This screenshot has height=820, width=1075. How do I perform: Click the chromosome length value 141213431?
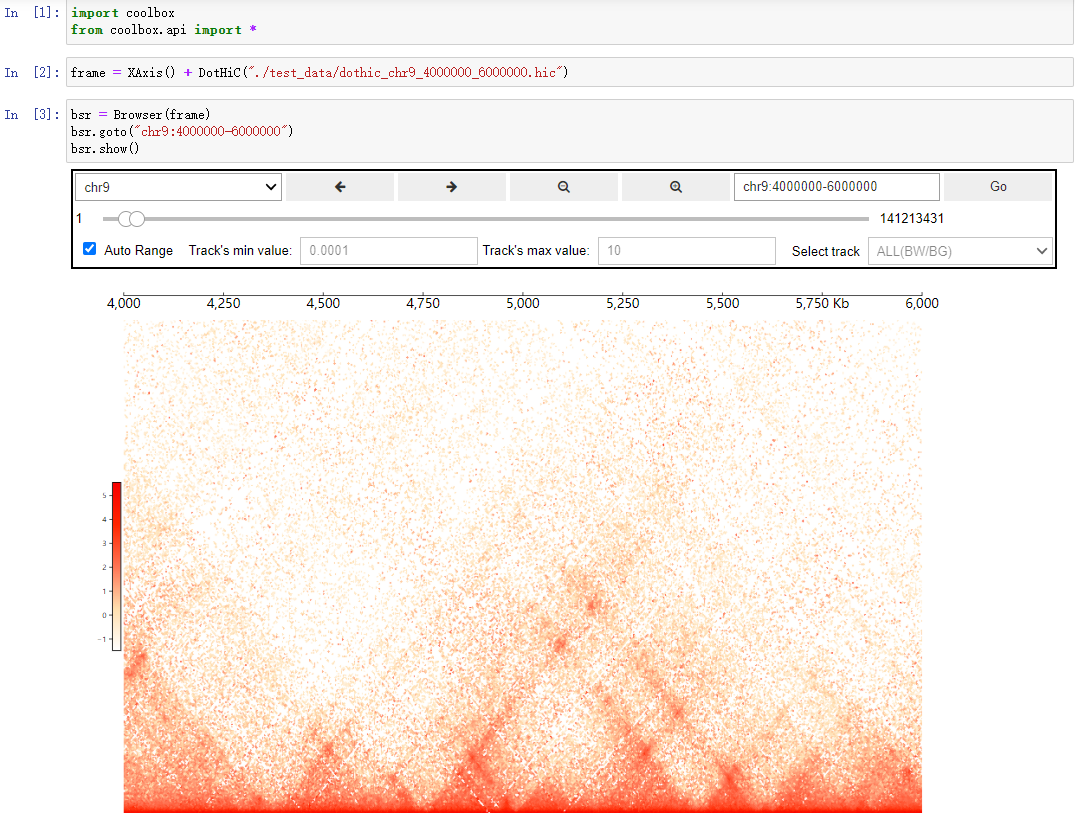click(x=912, y=219)
